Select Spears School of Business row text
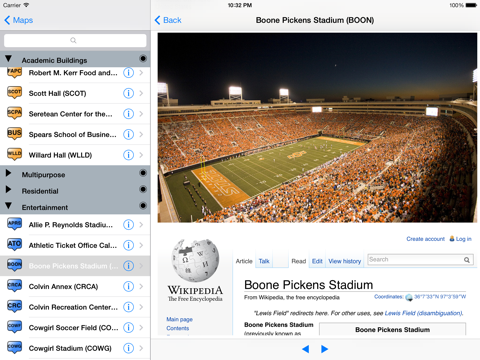This screenshot has width=480, height=360. [x=73, y=134]
